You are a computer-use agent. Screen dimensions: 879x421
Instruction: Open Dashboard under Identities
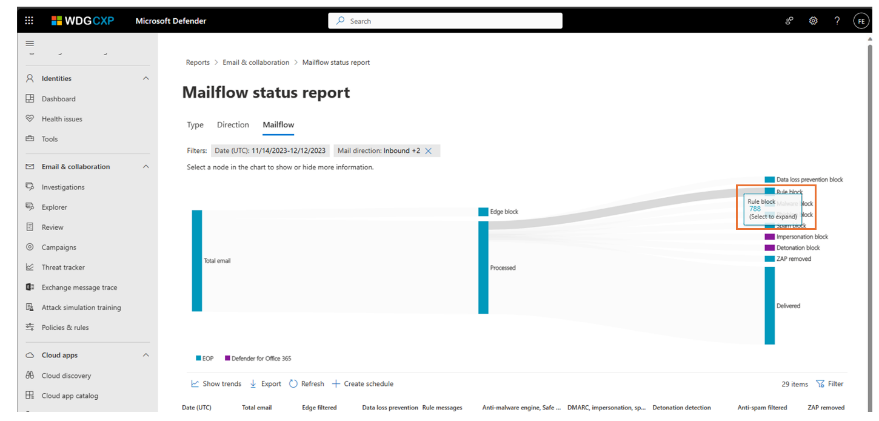point(58,99)
